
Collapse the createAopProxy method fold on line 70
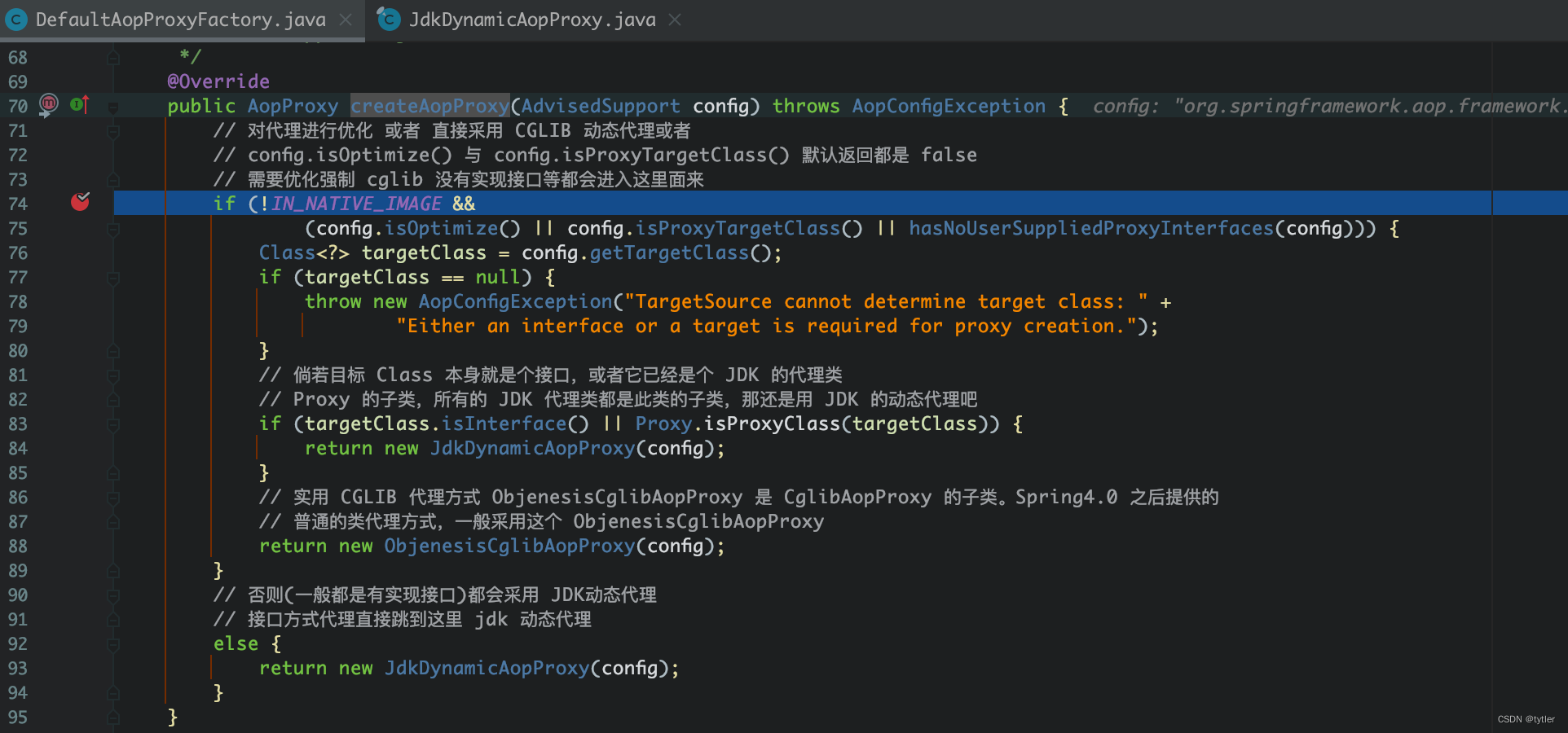coord(113,107)
